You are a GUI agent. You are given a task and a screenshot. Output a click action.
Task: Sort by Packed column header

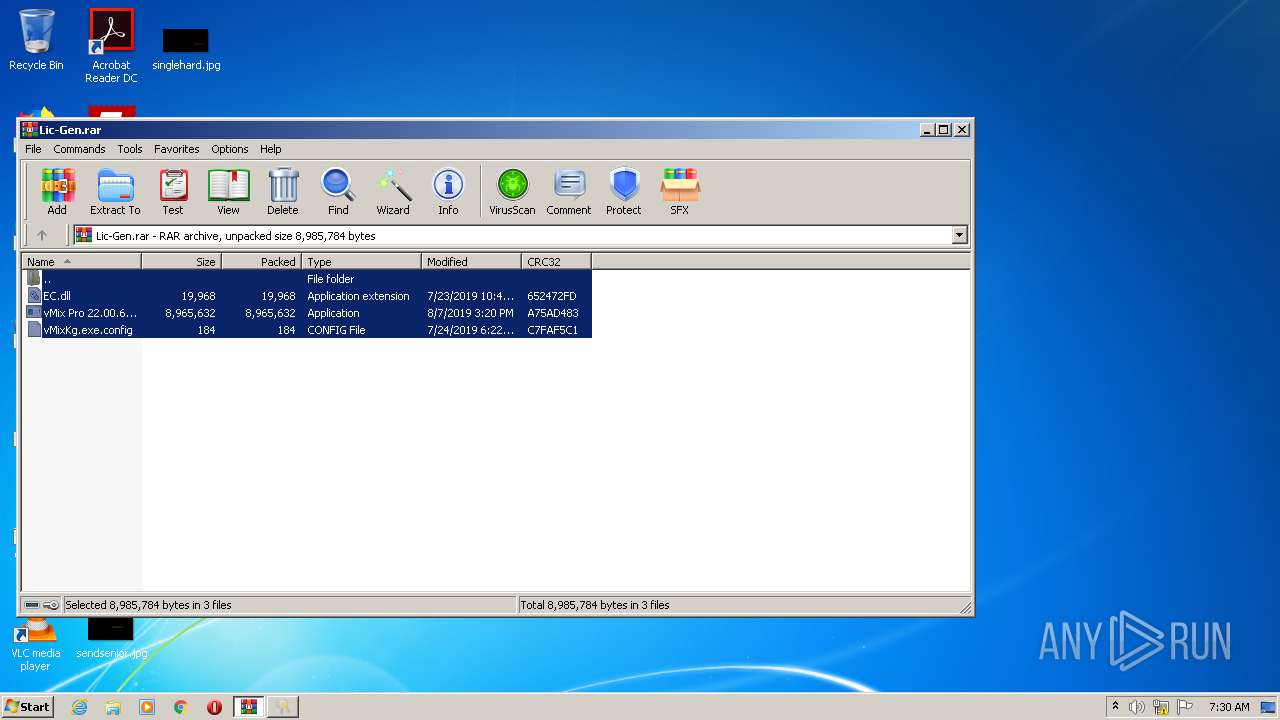coord(261,262)
